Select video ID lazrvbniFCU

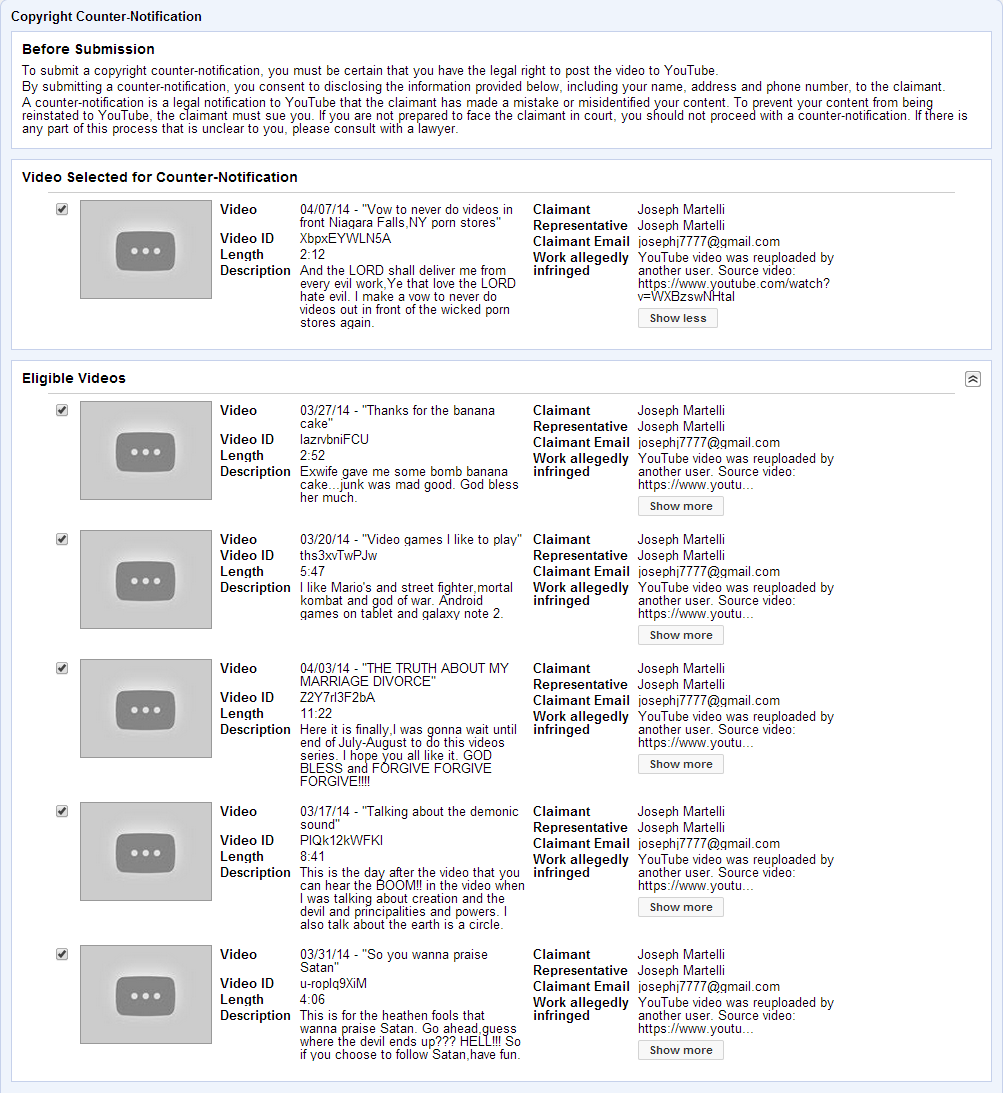pos(334,439)
